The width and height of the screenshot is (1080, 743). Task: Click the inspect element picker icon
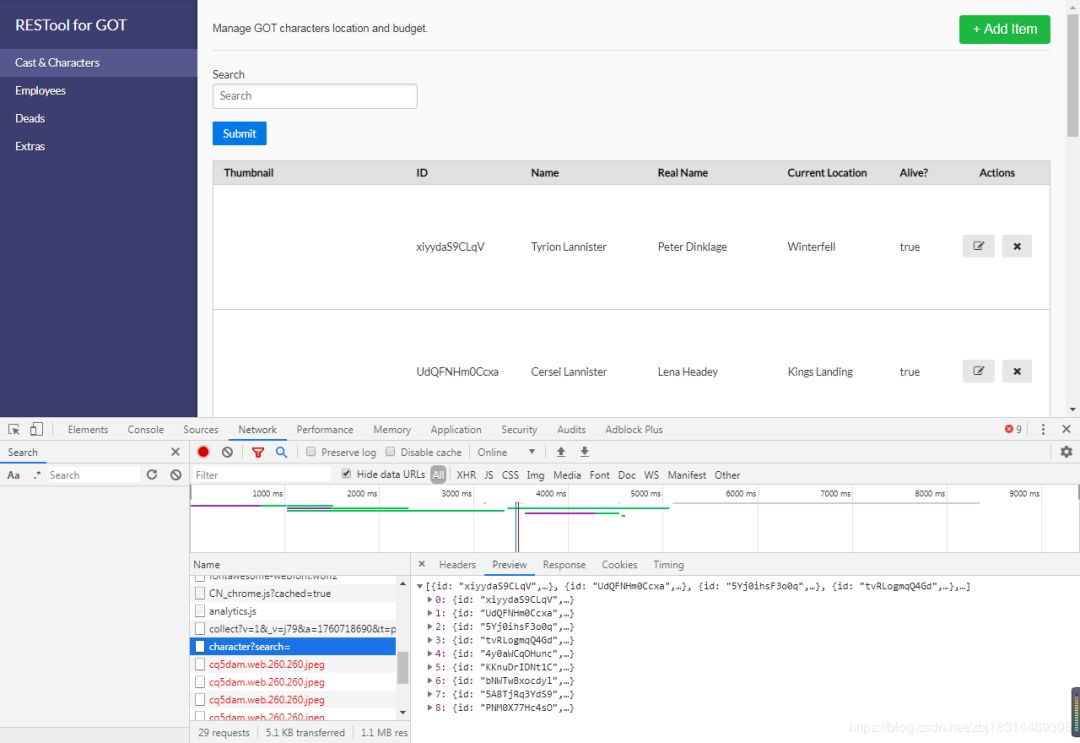[x=14, y=429]
